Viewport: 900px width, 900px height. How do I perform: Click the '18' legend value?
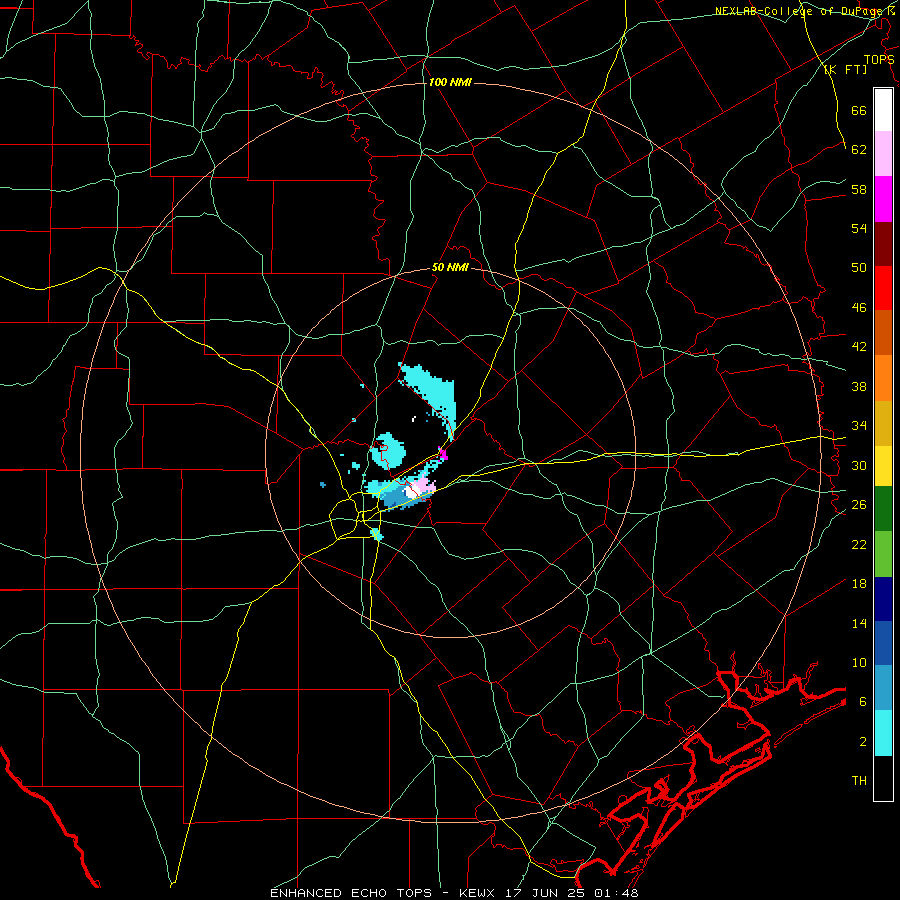click(859, 584)
